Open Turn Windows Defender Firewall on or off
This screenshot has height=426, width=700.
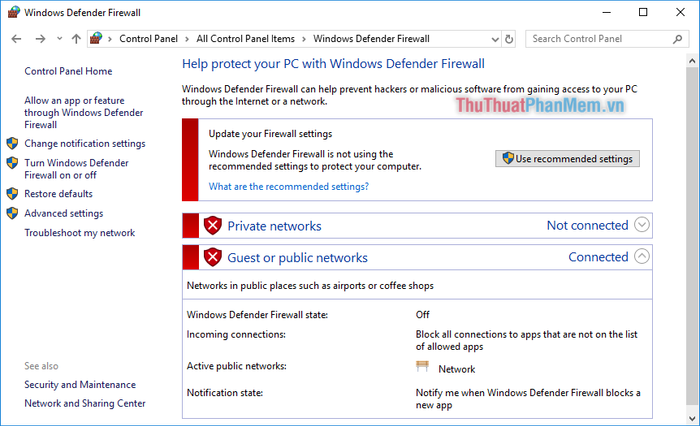point(76,169)
